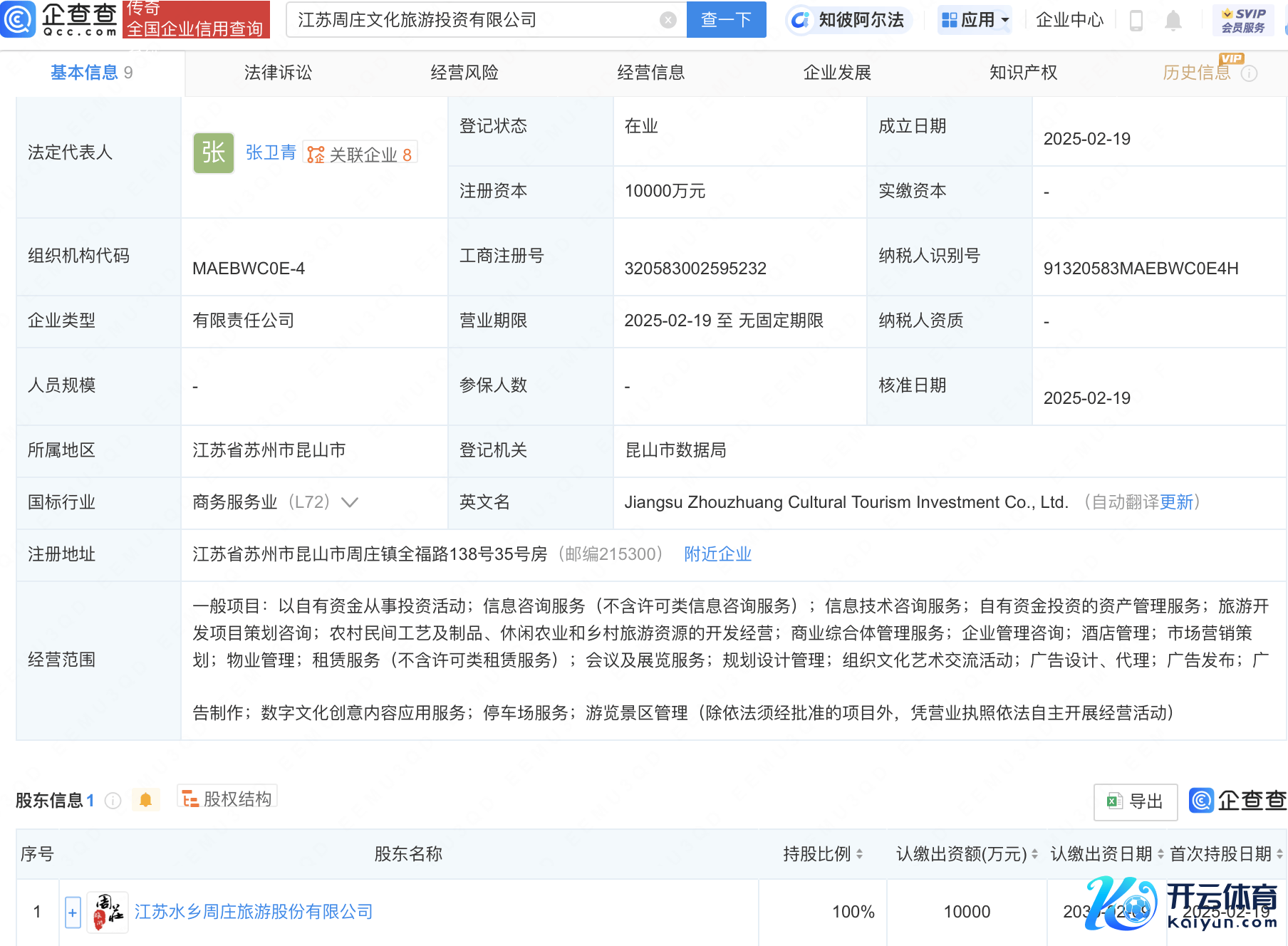The image size is (1288, 946).
Task: Open the 知彼阿尔法 AI tool
Action: click(x=849, y=20)
